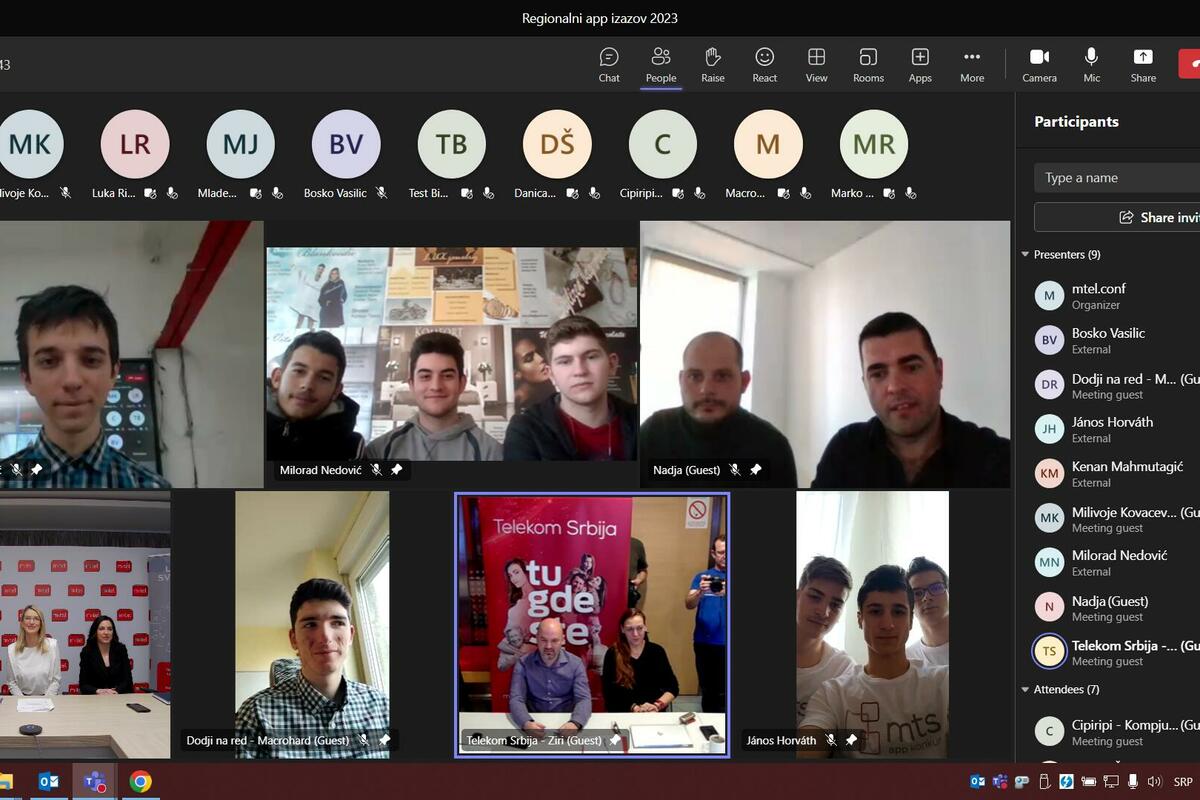The width and height of the screenshot is (1200, 800).
Task: Open the View layout options
Action: 817,65
